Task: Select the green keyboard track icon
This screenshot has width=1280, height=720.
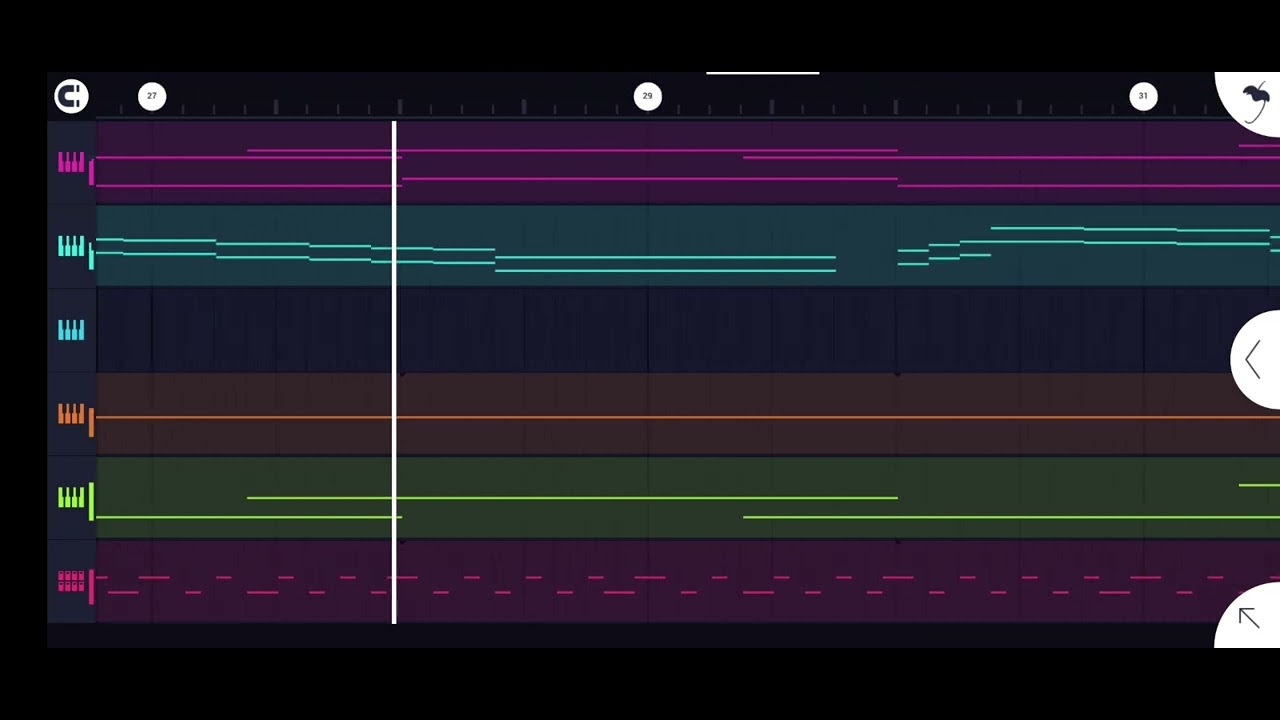Action: (x=71, y=498)
